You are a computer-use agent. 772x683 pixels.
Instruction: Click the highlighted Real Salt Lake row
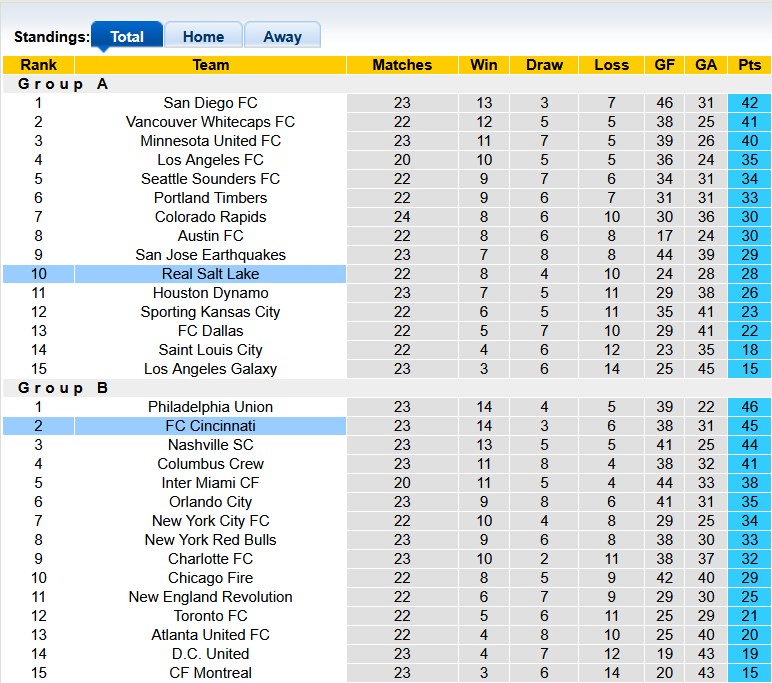tap(210, 274)
